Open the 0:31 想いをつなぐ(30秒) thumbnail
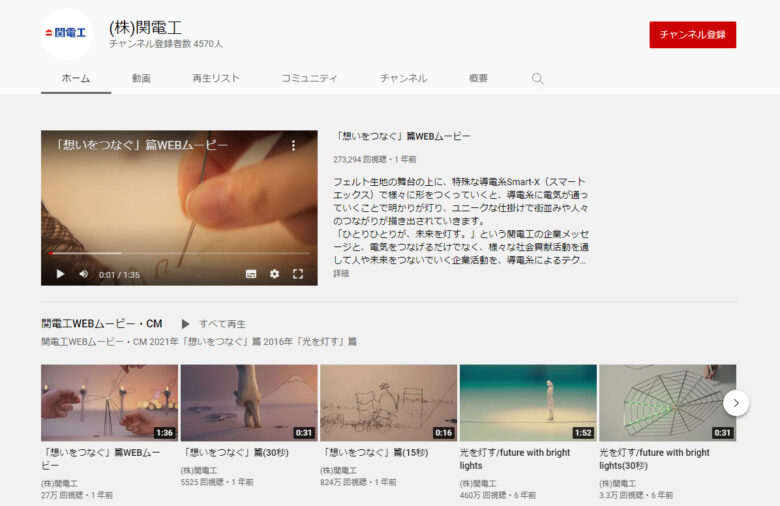Image resolution: width=780 pixels, height=506 pixels. [249, 403]
